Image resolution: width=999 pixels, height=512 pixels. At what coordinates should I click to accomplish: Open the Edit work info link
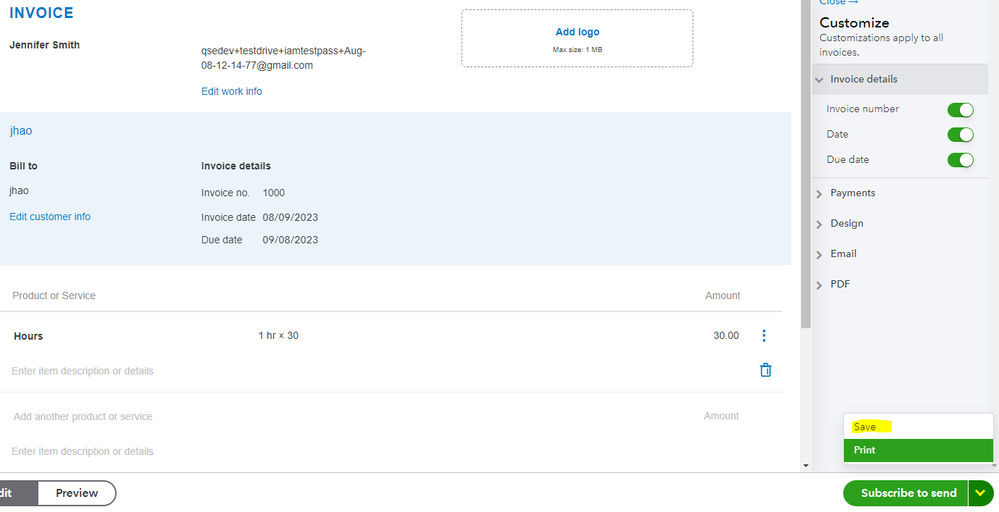click(231, 91)
